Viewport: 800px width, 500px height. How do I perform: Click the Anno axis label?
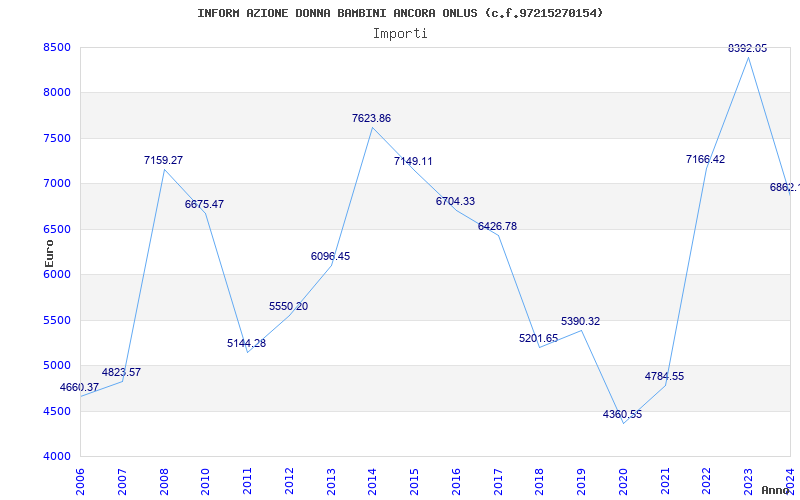point(776,490)
